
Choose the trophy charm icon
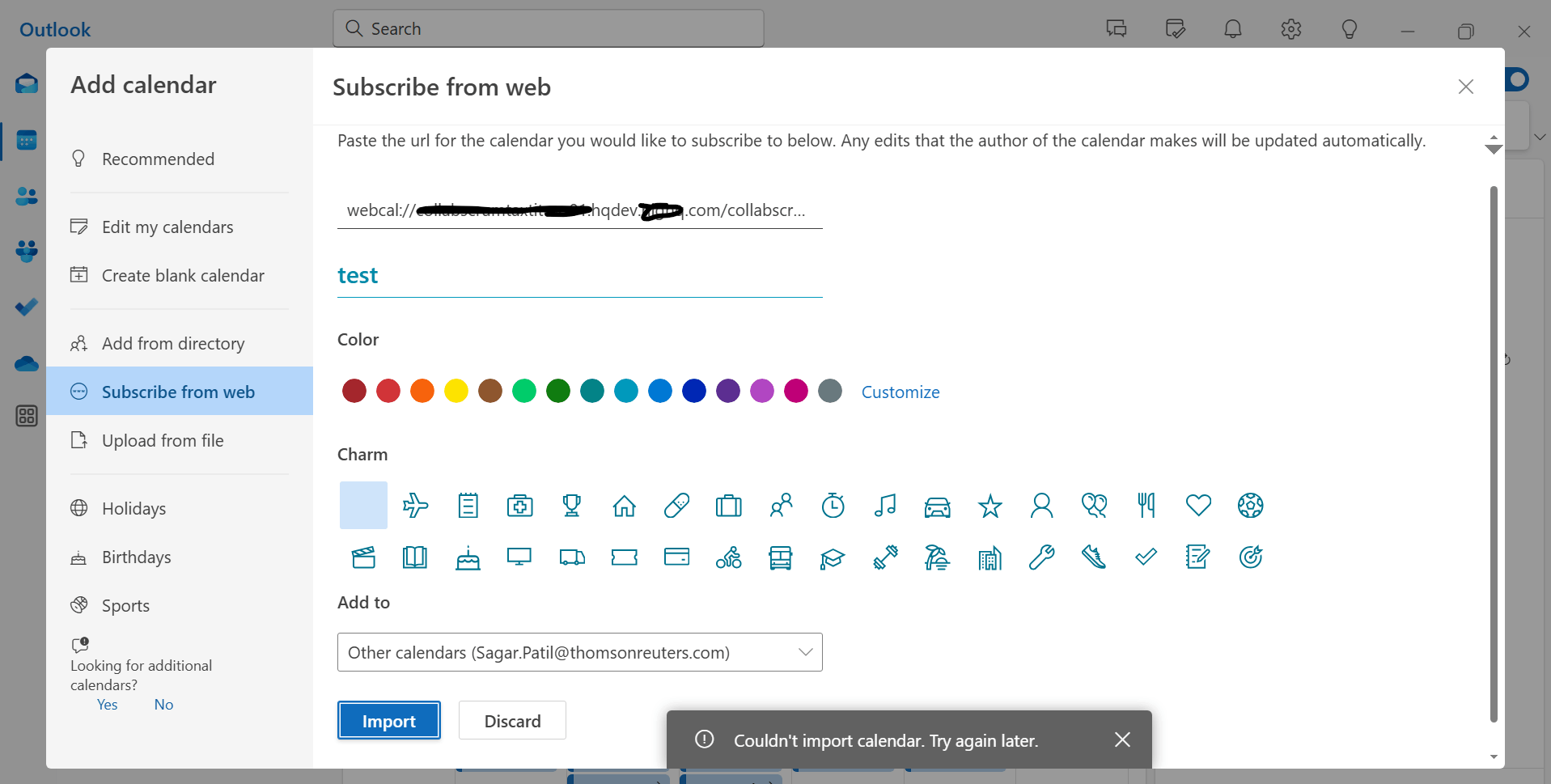[x=572, y=506]
